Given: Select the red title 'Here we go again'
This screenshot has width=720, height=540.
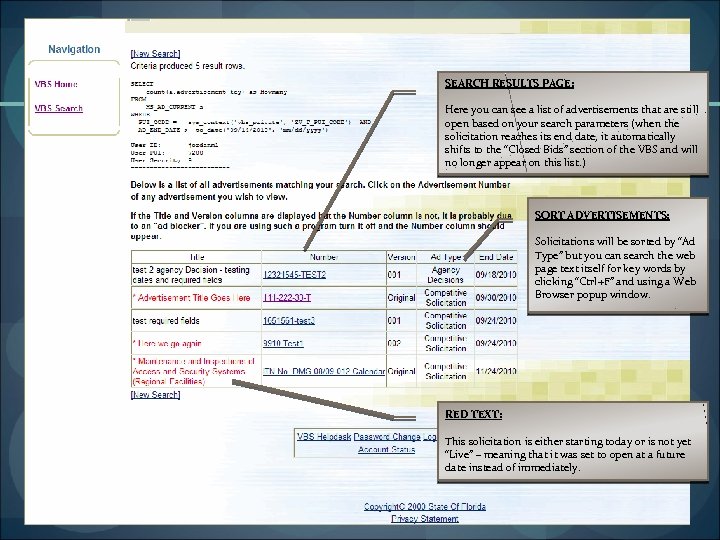Looking at the screenshot, I should [x=167, y=343].
